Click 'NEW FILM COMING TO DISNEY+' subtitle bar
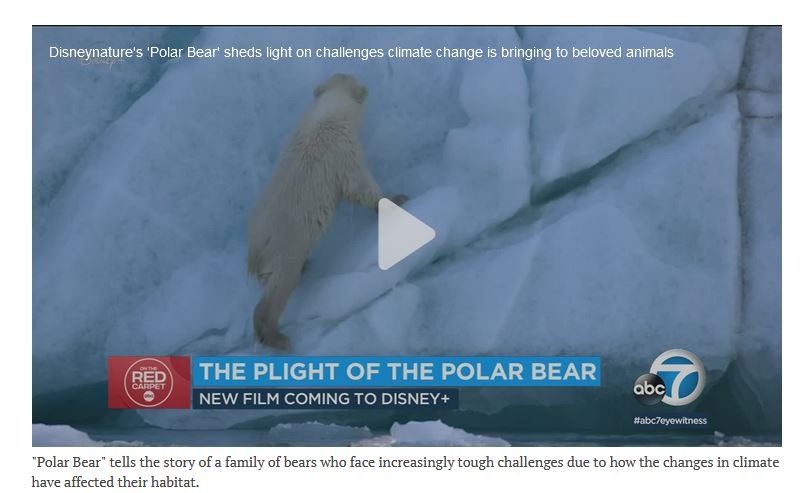 coord(325,399)
